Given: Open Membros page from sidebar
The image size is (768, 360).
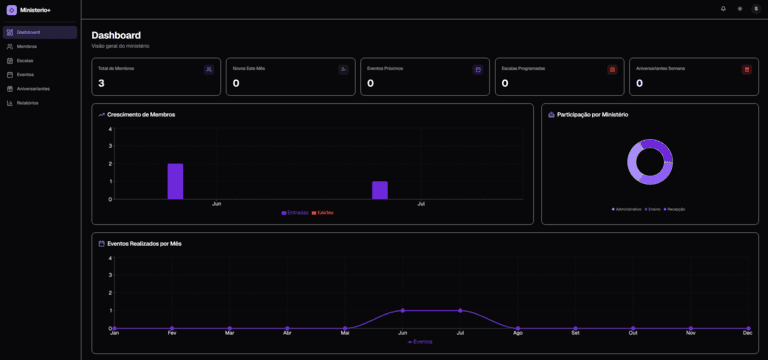Looking at the screenshot, I should 40,47.
